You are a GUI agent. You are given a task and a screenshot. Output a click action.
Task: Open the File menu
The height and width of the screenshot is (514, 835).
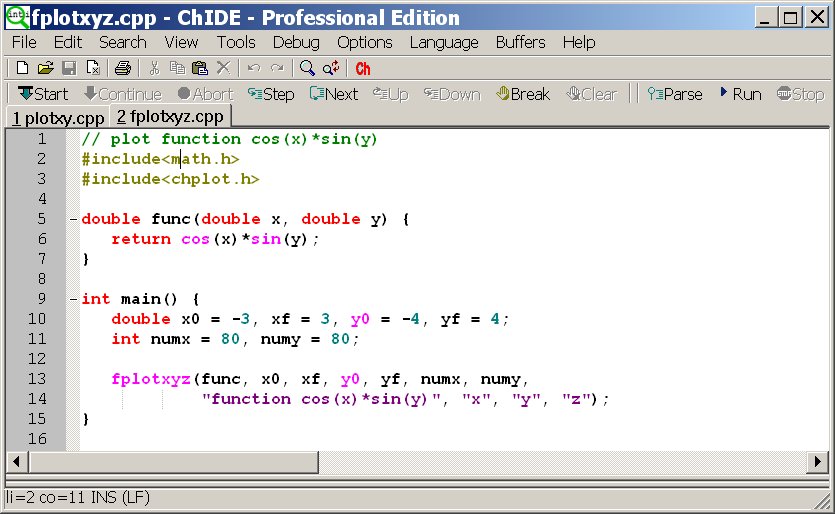click(24, 42)
